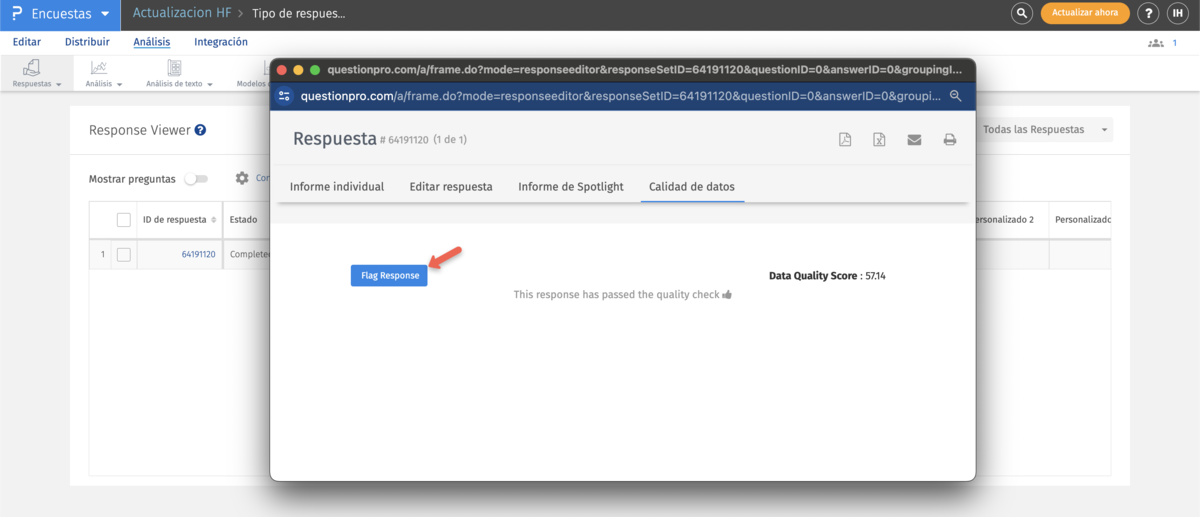This screenshot has width=1200, height=517.
Task: Click the Response Viewer help icon
Action: (x=200, y=130)
